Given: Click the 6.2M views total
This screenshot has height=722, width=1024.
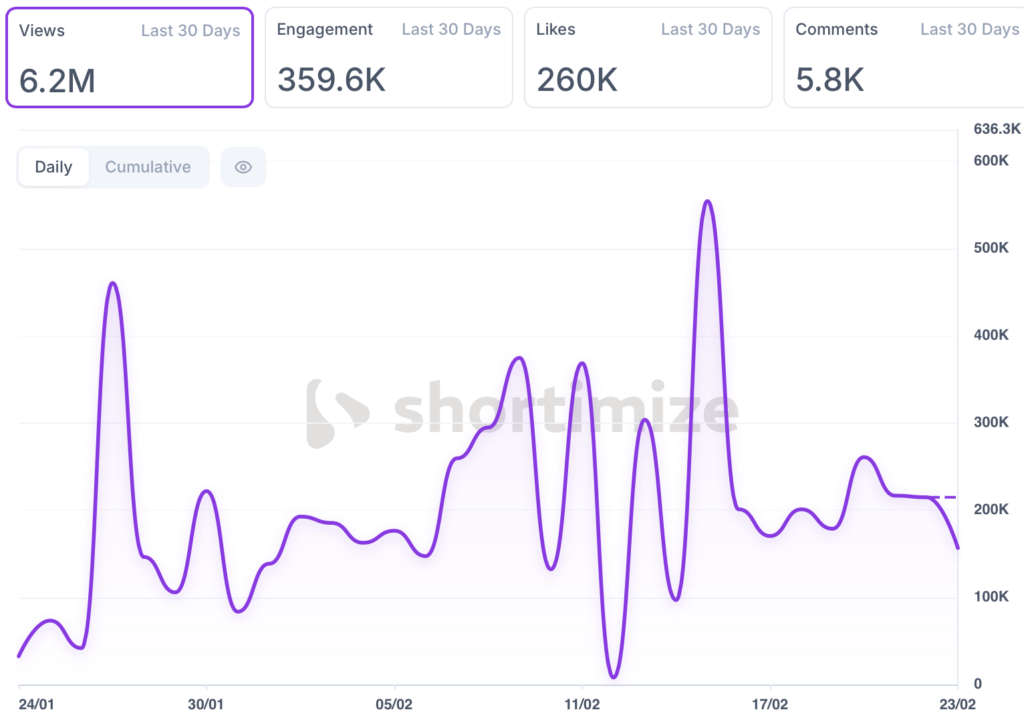Looking at the screenshot, I should pos(58,81).
